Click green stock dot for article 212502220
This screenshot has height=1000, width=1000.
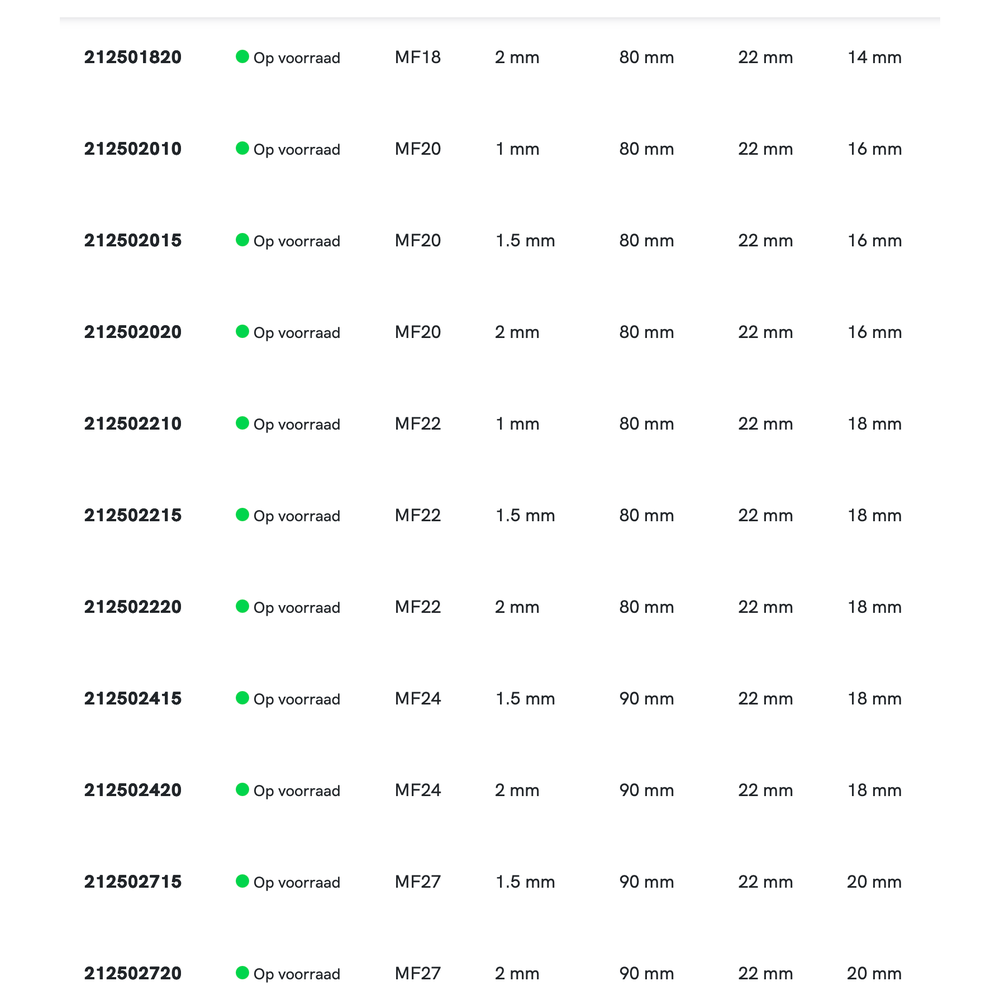pos(242,606)
